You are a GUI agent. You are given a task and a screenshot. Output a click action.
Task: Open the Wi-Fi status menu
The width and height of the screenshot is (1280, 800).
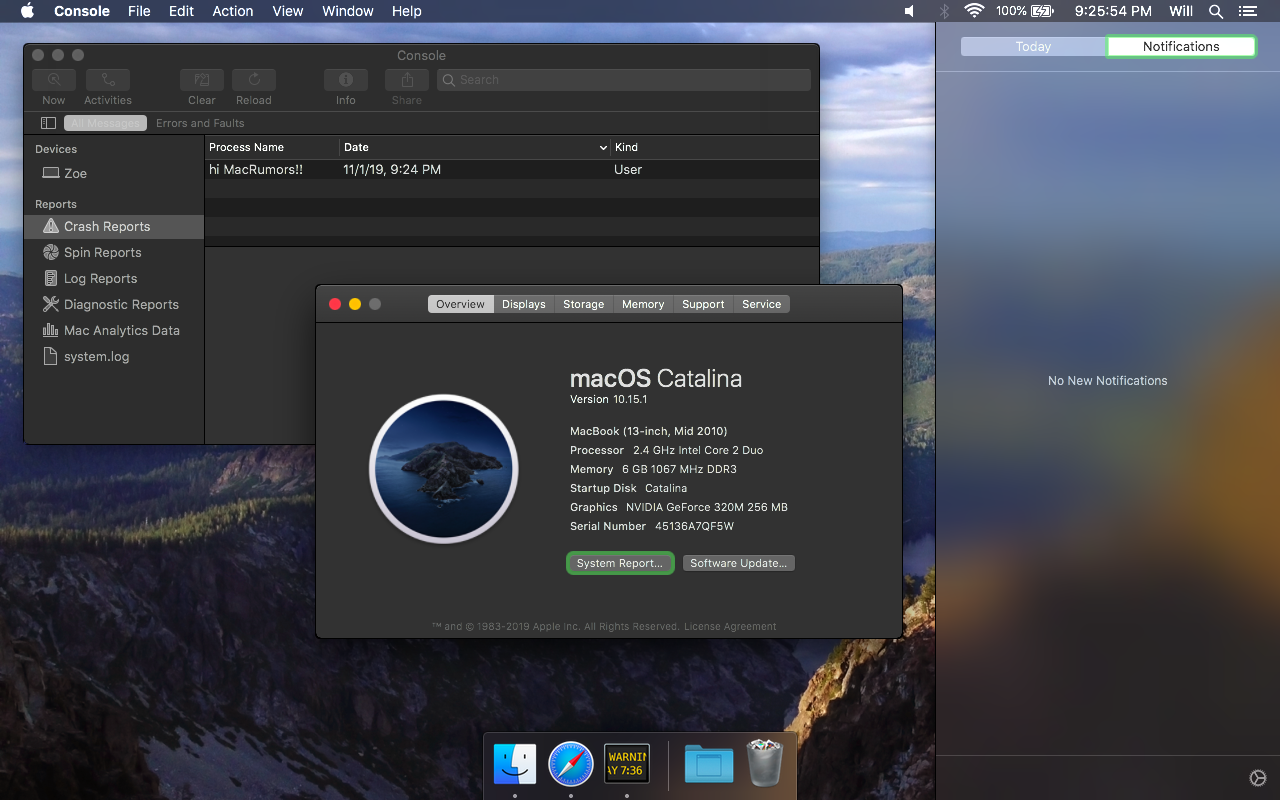point(974,11)
